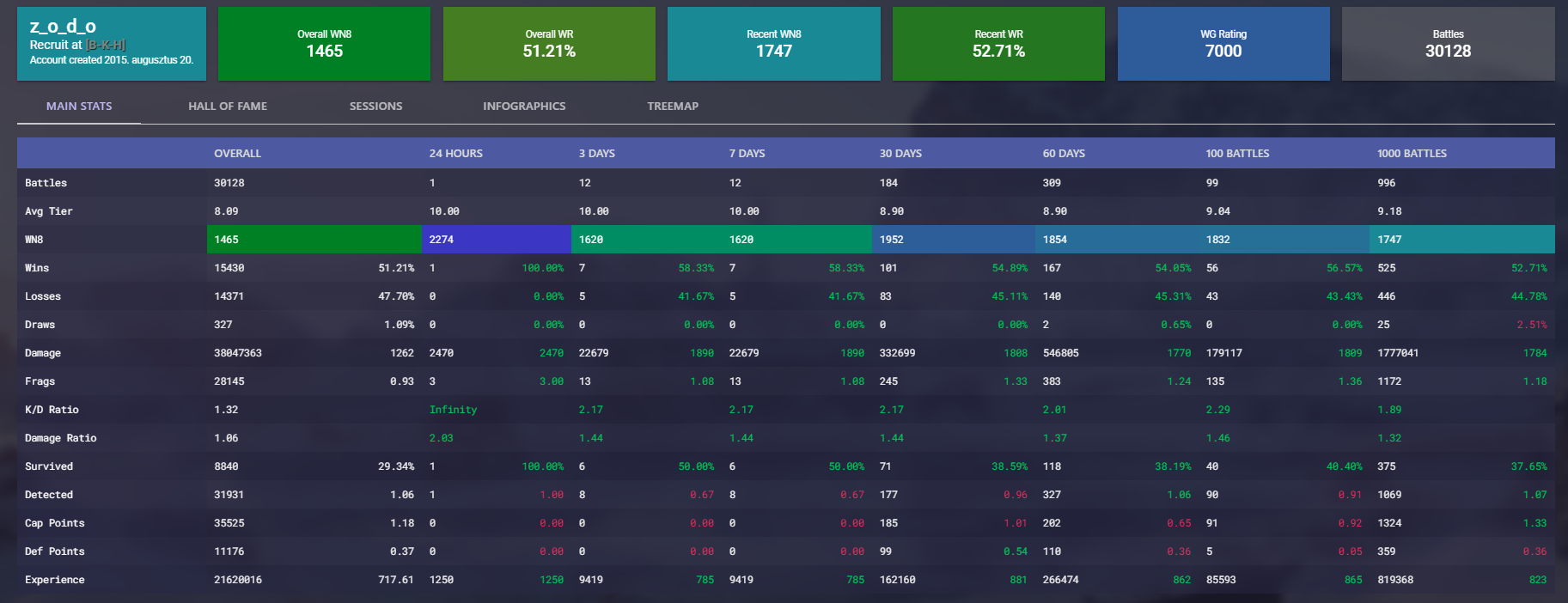Screen dimensions: 1568x603
Task: Click the account created date text
Action: (112, 60)
